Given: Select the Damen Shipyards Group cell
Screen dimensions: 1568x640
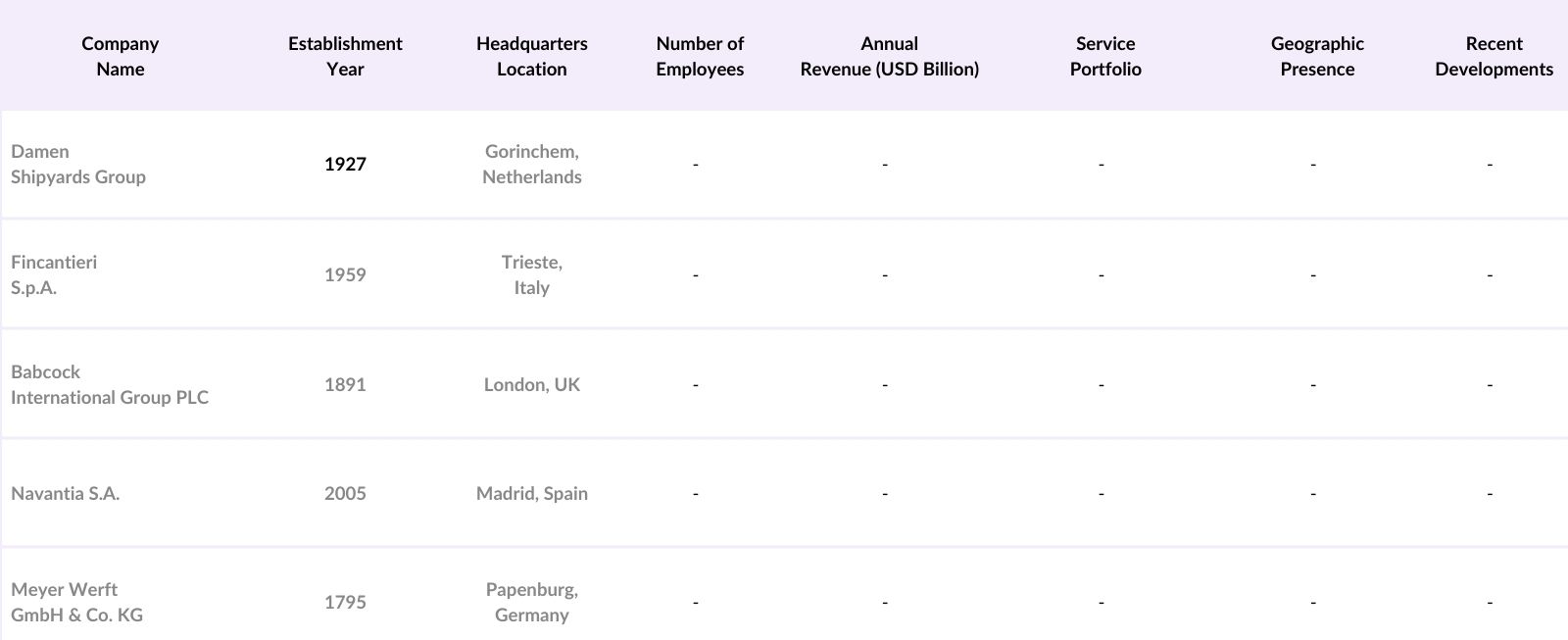Looking at the screenshot, I should click(x=78, y=164).
